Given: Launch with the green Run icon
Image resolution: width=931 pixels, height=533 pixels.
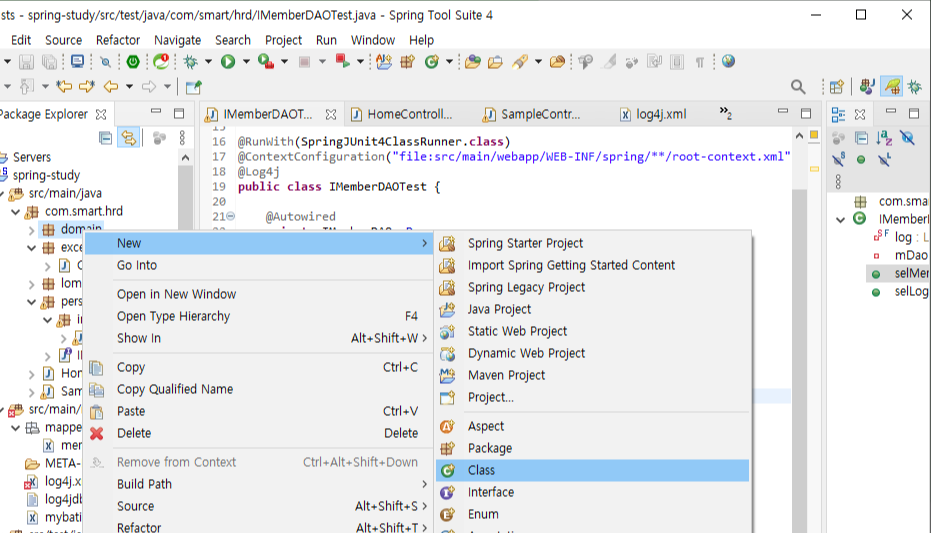Looking at the screenshot, I should click(x=228, y=62).
